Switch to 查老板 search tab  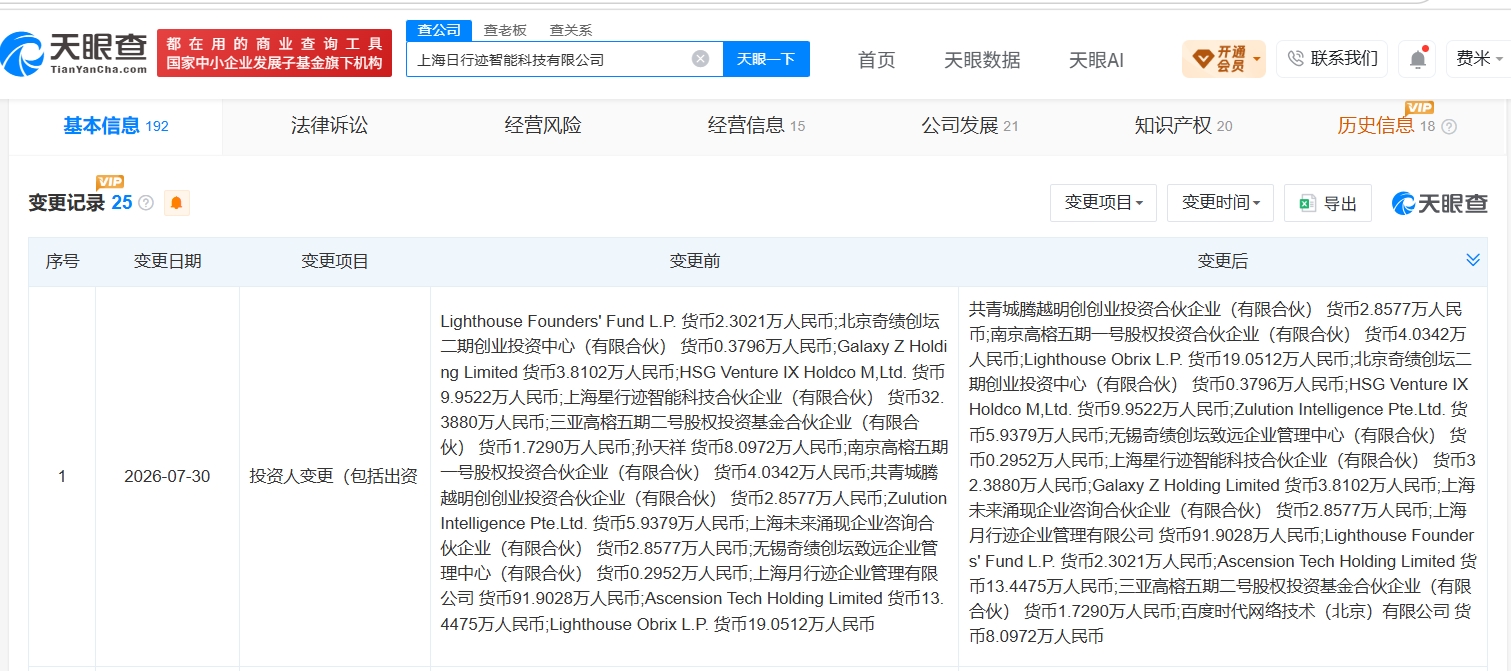[x=505, y=30]
